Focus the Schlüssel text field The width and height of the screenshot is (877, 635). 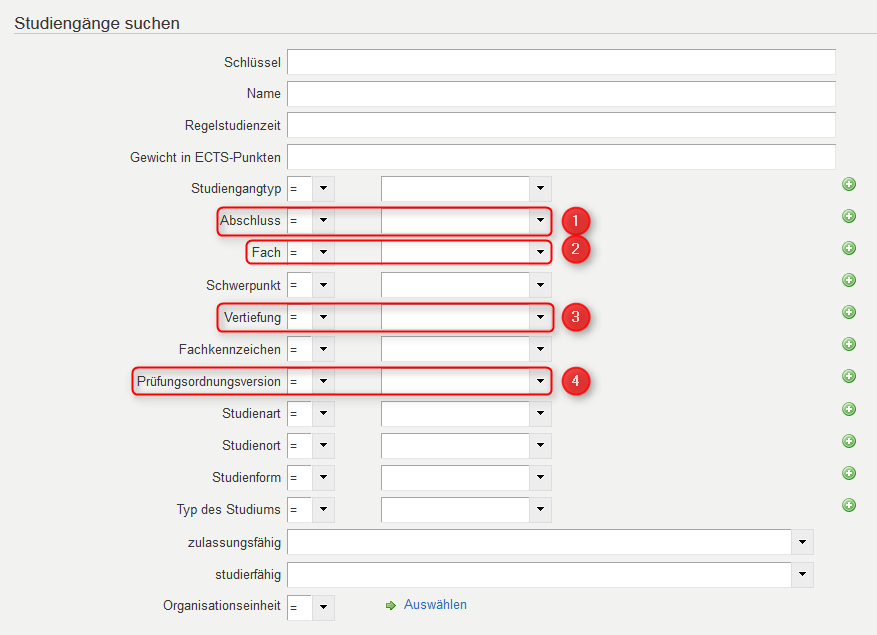(x=561, y=62)
